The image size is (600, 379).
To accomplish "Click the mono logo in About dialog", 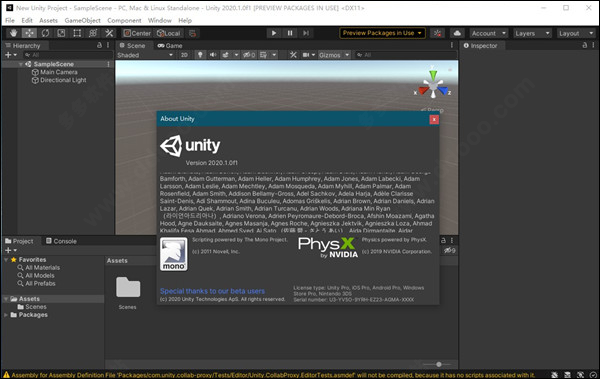I will [x=174, y=254].
